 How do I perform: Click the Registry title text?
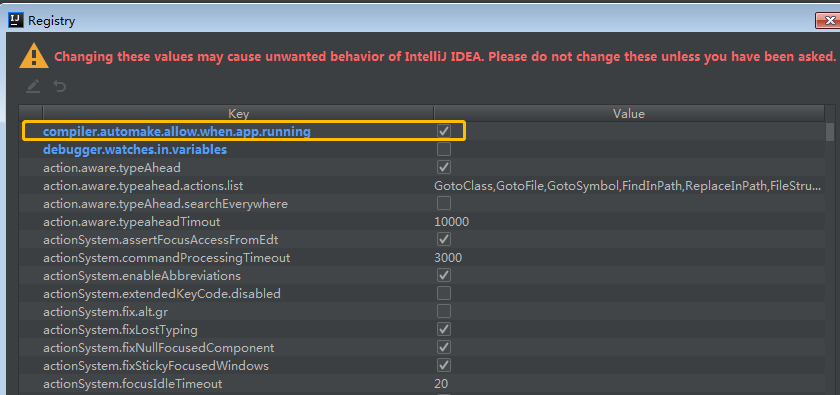[51, 21]
